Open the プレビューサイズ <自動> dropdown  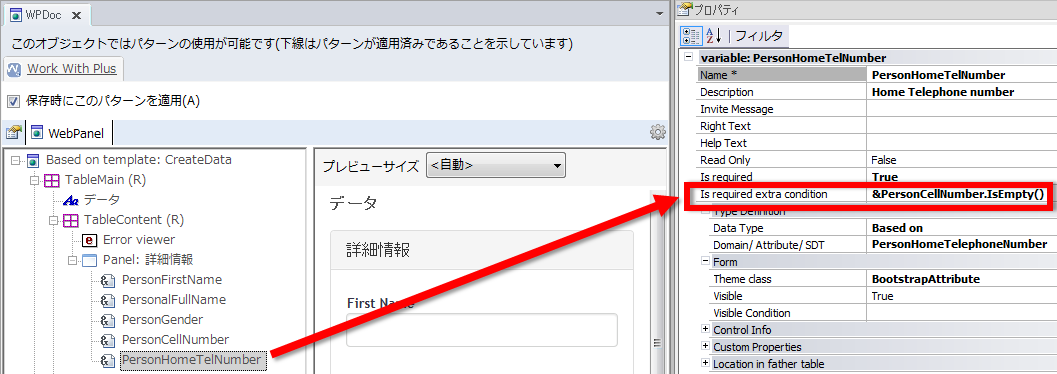(495, 165)
